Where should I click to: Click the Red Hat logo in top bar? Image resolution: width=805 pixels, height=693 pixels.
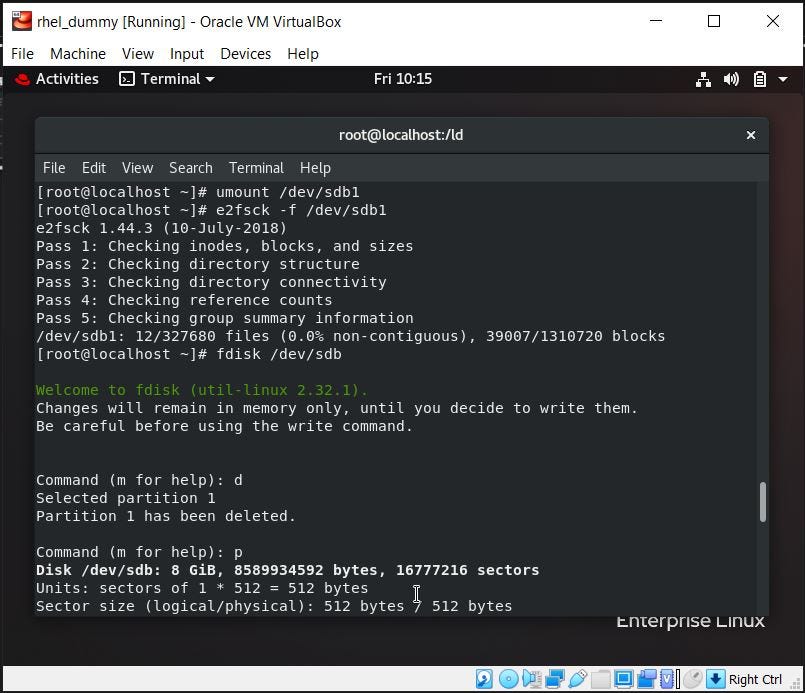pos(22,79)
